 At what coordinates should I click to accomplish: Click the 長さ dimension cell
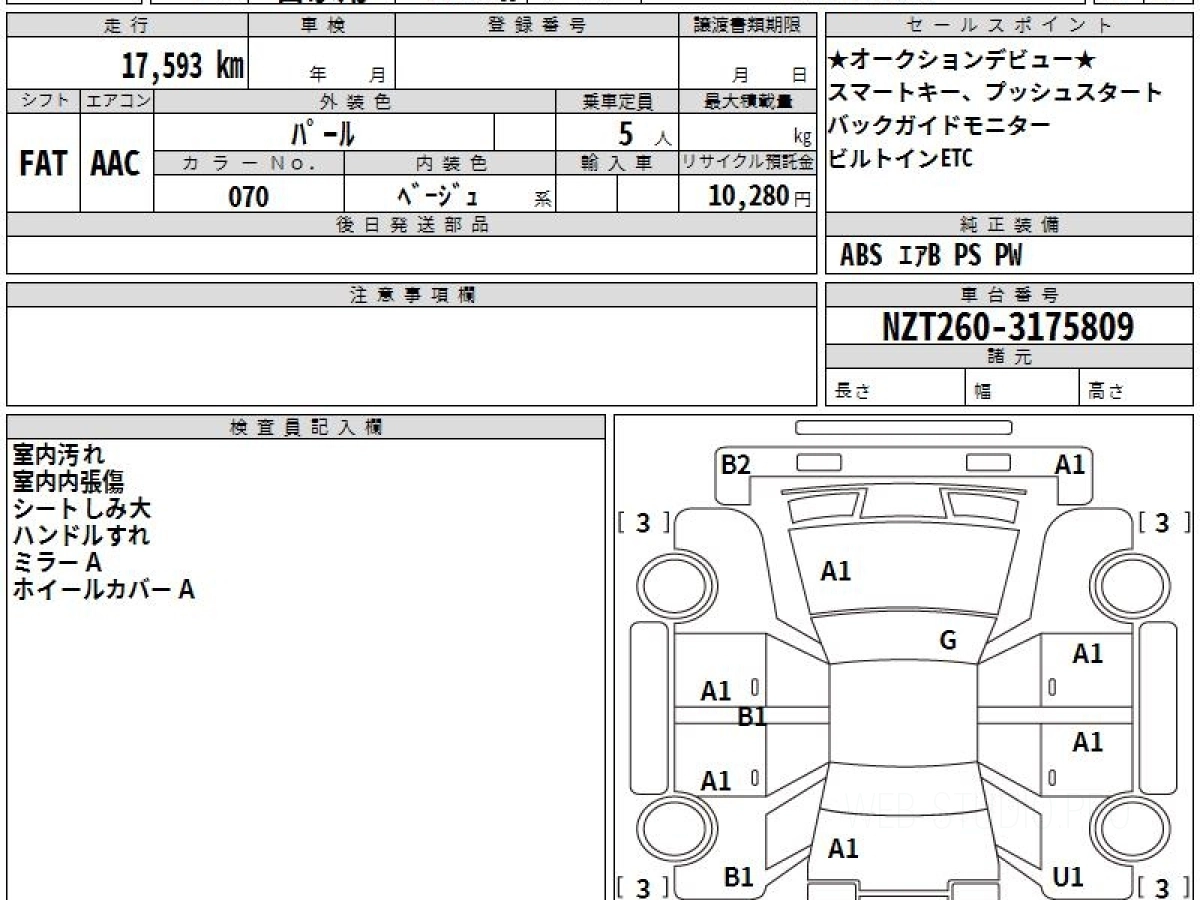coord(895,388)
